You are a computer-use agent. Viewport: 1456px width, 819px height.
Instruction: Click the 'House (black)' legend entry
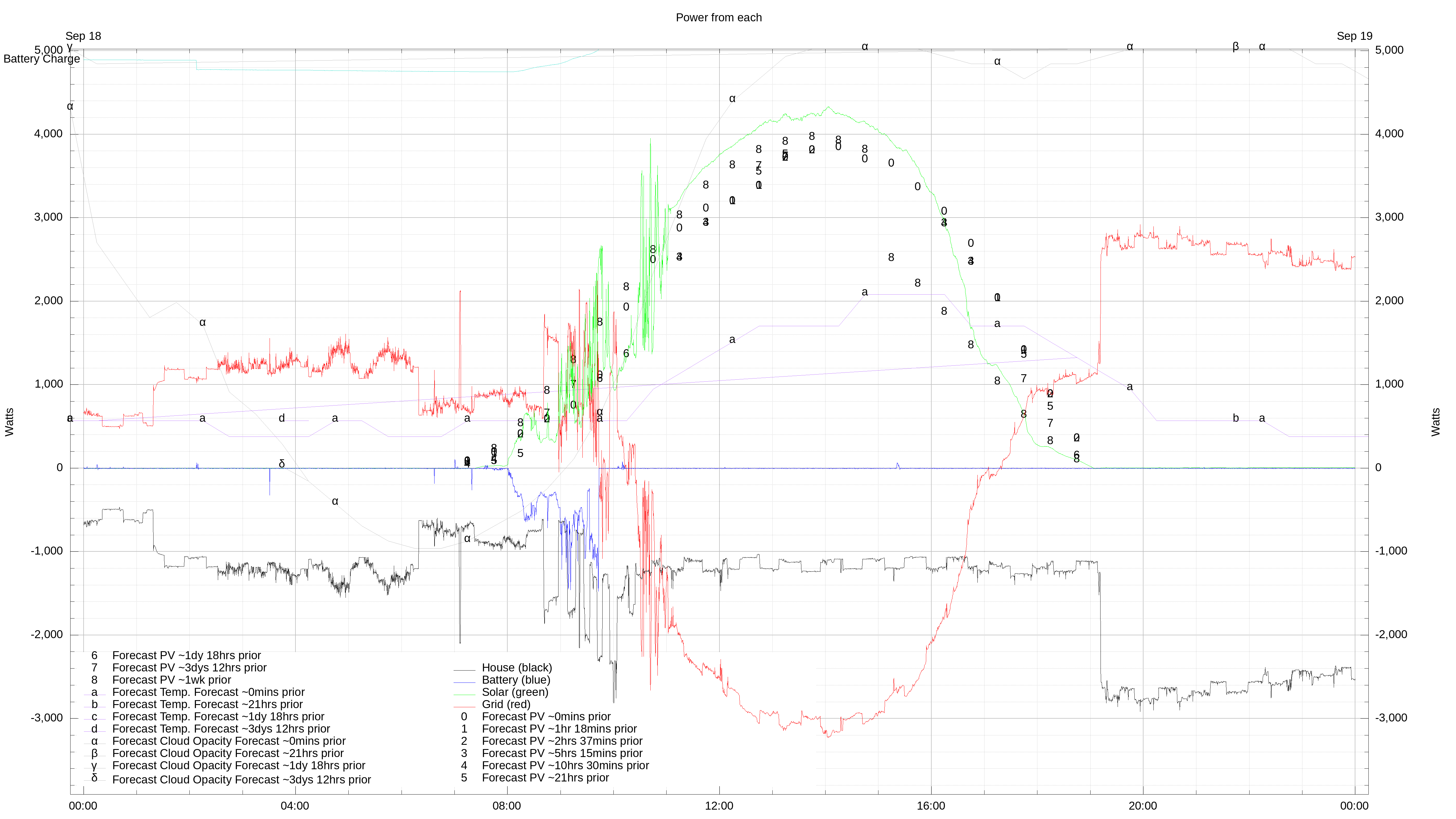pyautogui.click(x=517, y=667)
